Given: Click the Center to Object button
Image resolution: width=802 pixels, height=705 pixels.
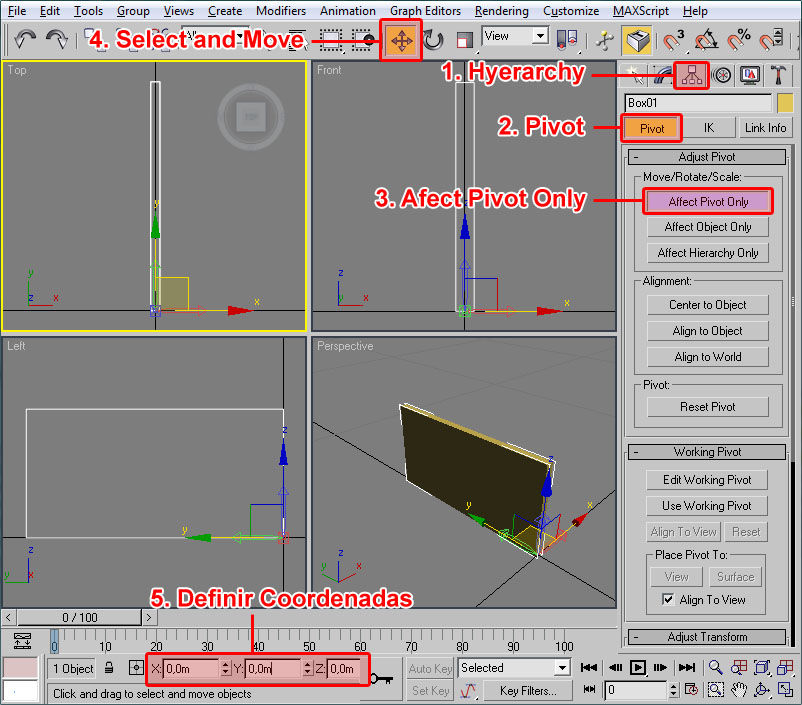Looking at the screenshot, I should coord(708,305).
